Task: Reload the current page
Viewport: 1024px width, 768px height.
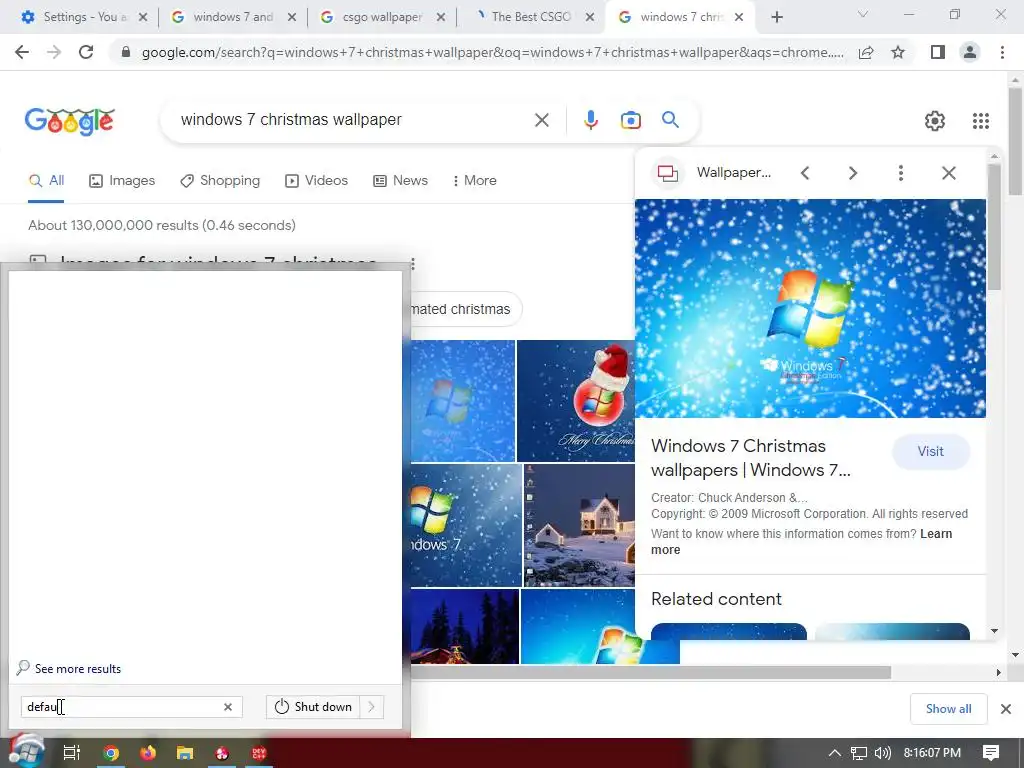Action: 86,52
